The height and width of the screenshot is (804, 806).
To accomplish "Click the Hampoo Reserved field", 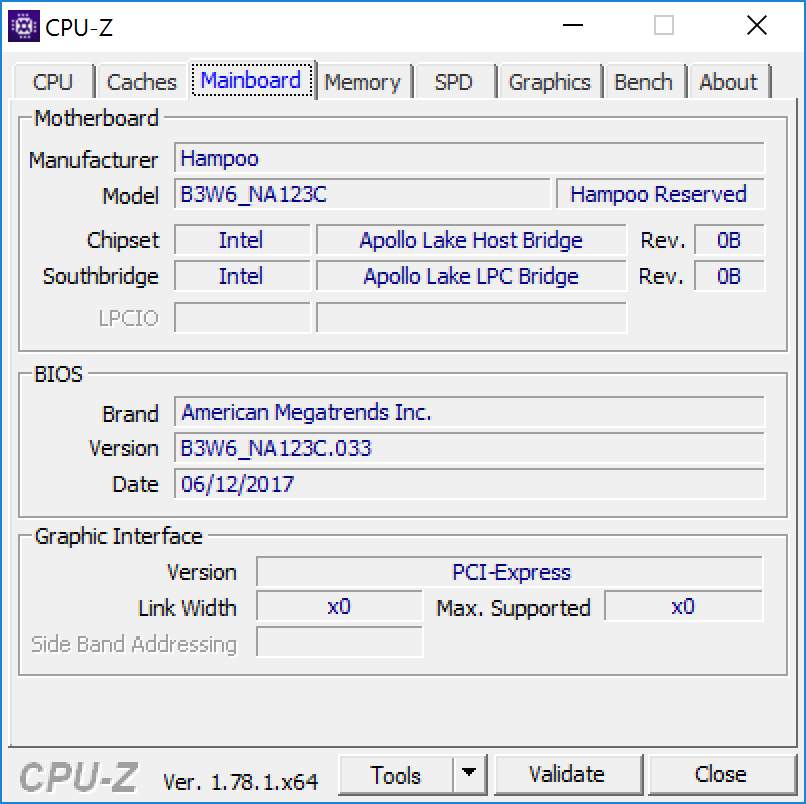I will (x=661, y=194).
